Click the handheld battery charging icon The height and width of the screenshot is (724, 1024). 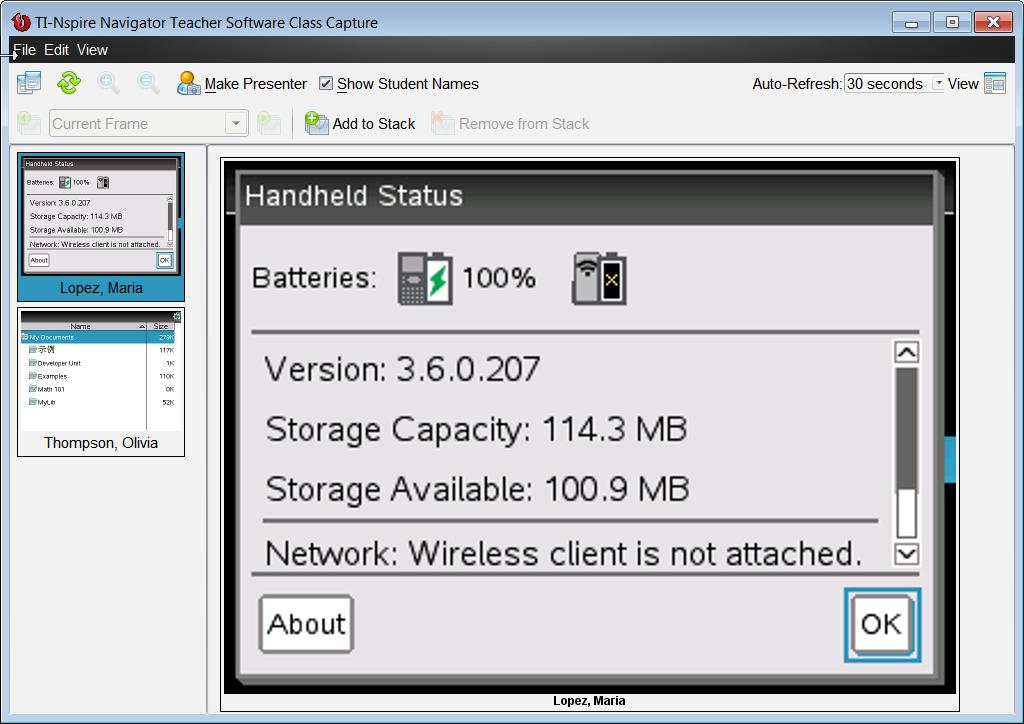424,278
